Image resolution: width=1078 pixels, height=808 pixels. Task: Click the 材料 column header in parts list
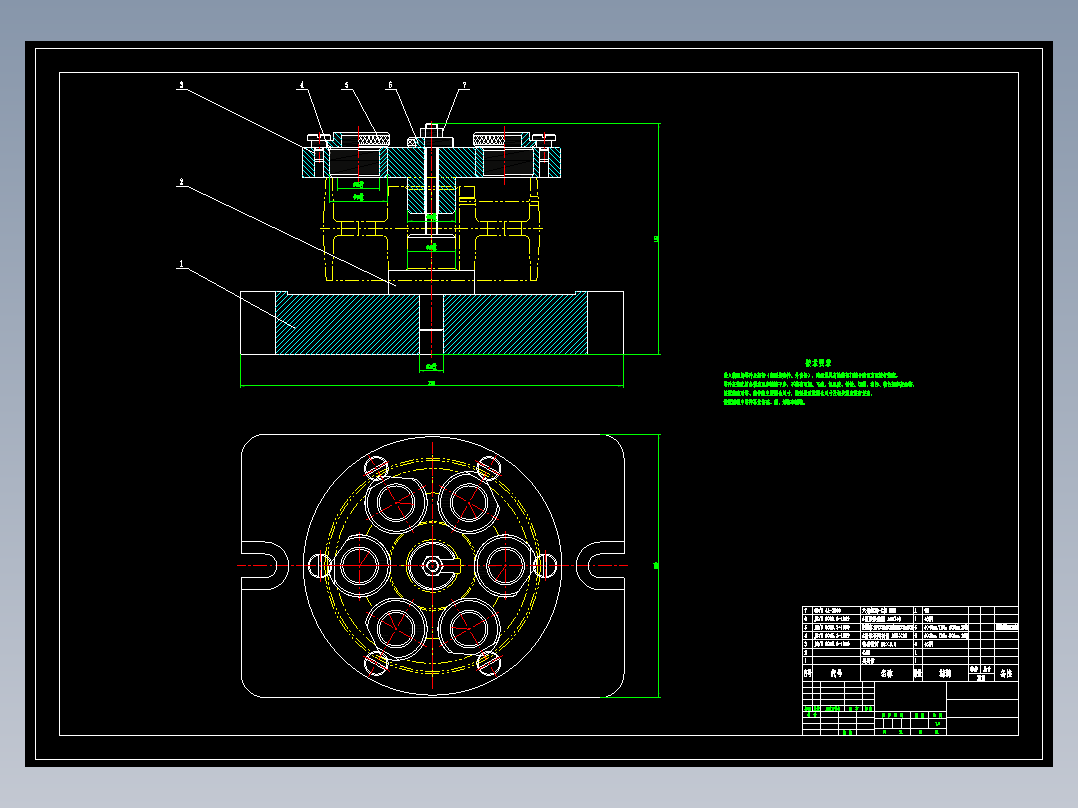tap(945, 673)
